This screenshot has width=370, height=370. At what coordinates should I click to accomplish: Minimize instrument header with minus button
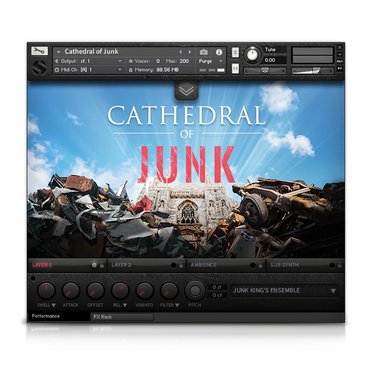340,55
